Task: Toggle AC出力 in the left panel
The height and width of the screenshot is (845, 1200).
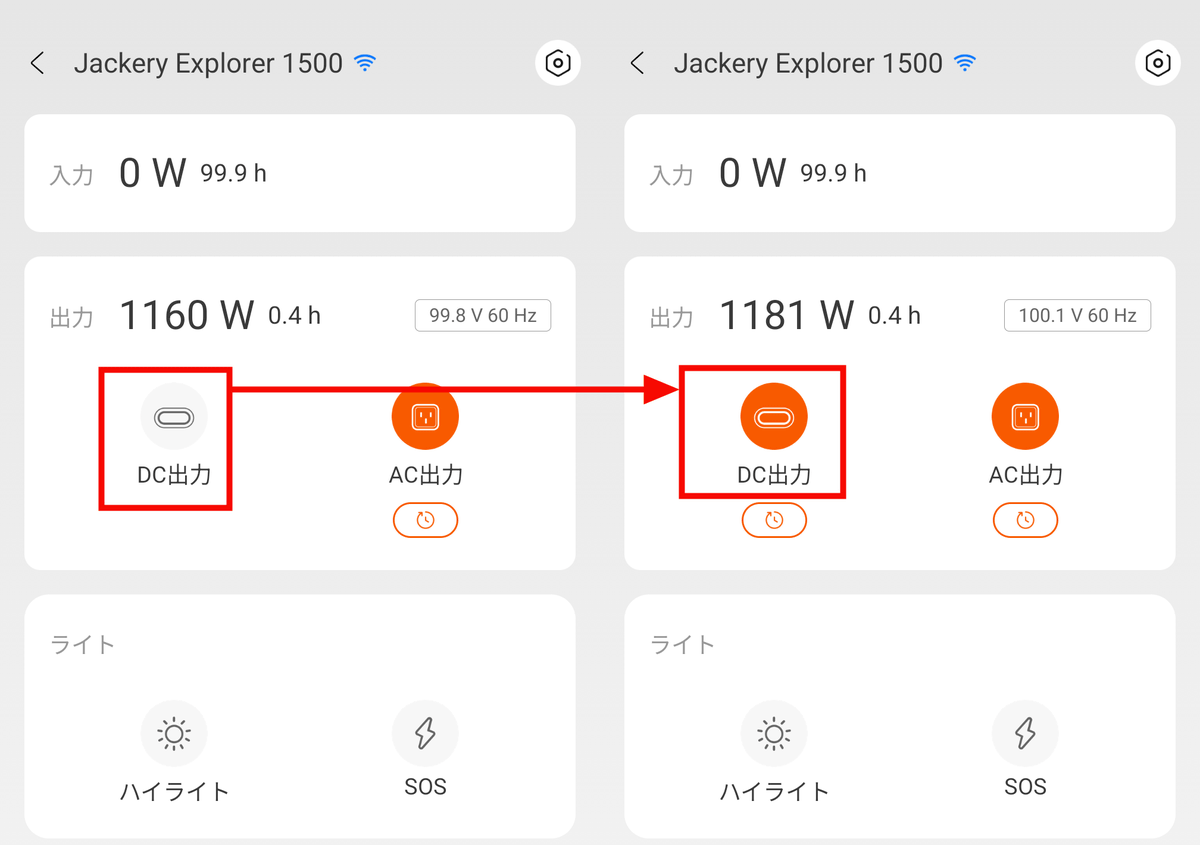Action: 425,416
